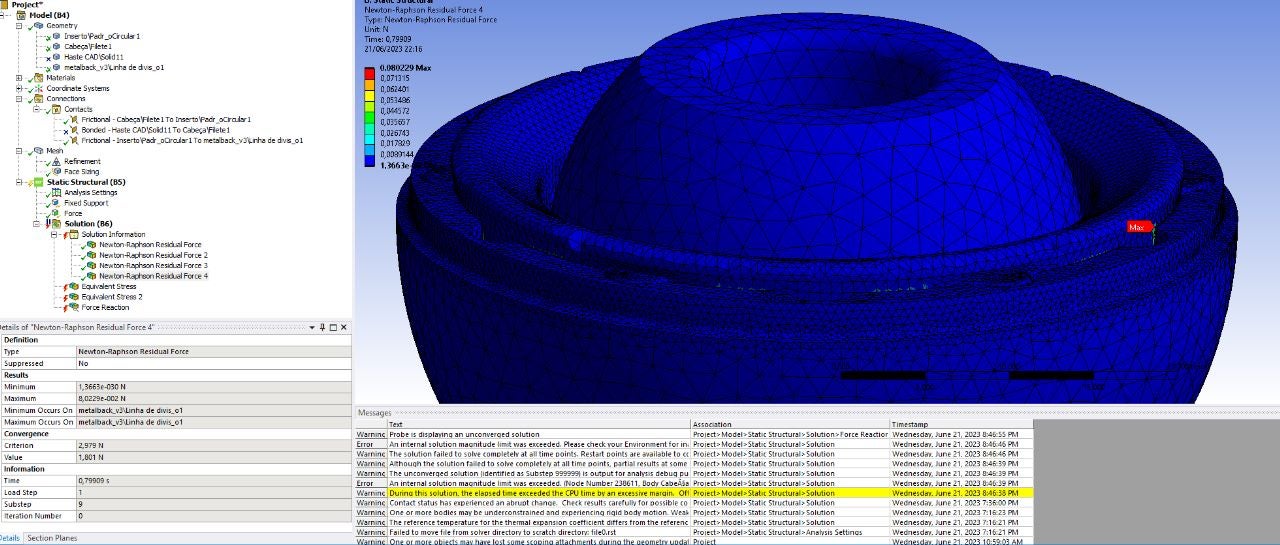Collapse the Solution (B6) node
The width and height of the screenshot is (1280, 545).
click(x=37, y=224)
